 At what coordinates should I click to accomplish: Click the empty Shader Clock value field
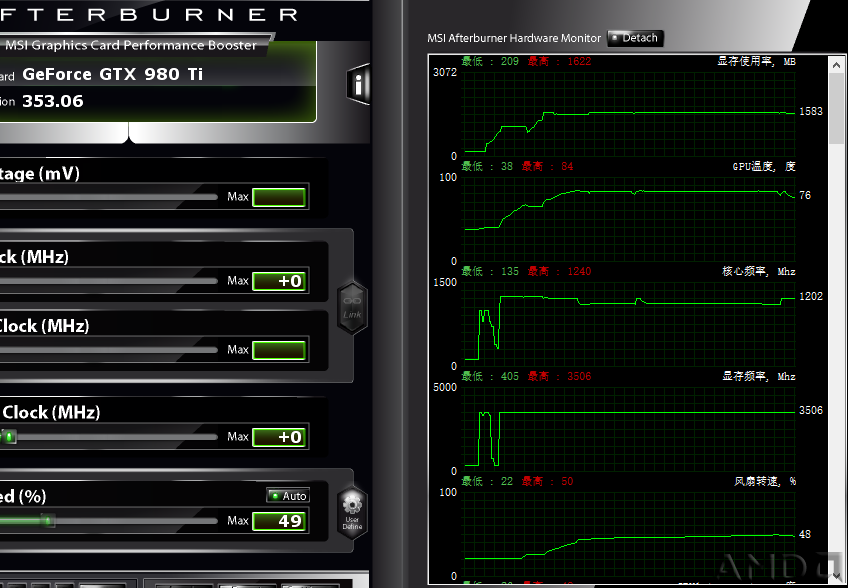point(280,350)
